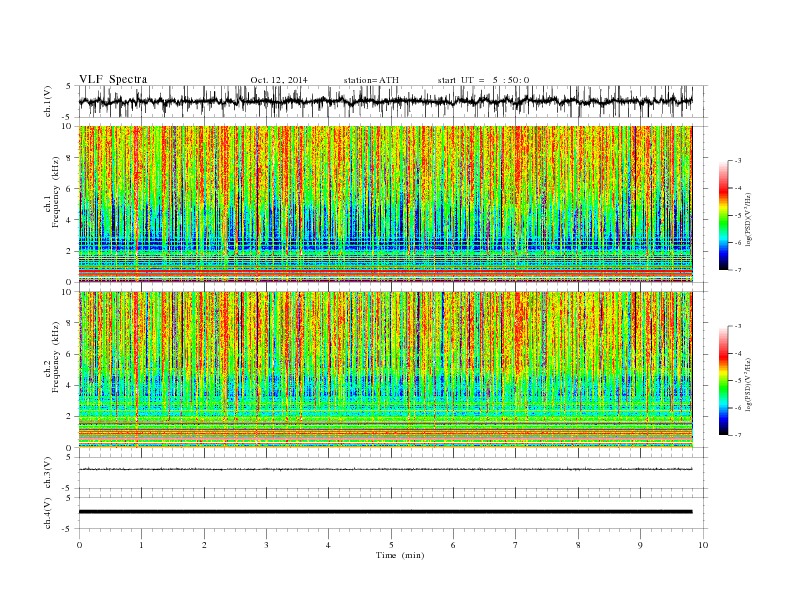Click the 'station=ATH' label
The width and height of the screenshot is (792, 612).
[371, 80]
